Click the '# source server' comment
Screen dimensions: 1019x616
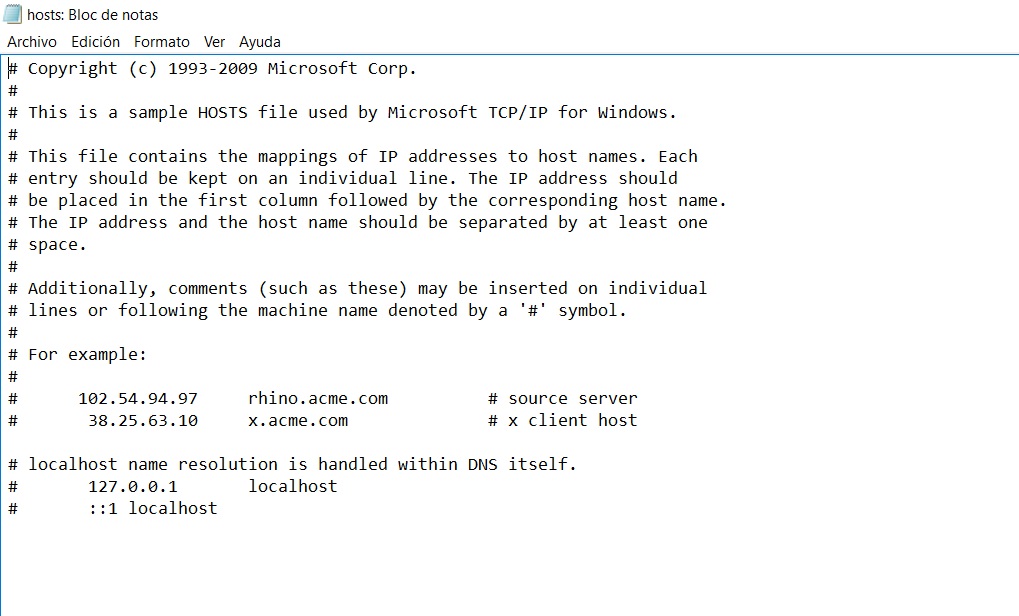pyautogui.click(x=563, y=398)
